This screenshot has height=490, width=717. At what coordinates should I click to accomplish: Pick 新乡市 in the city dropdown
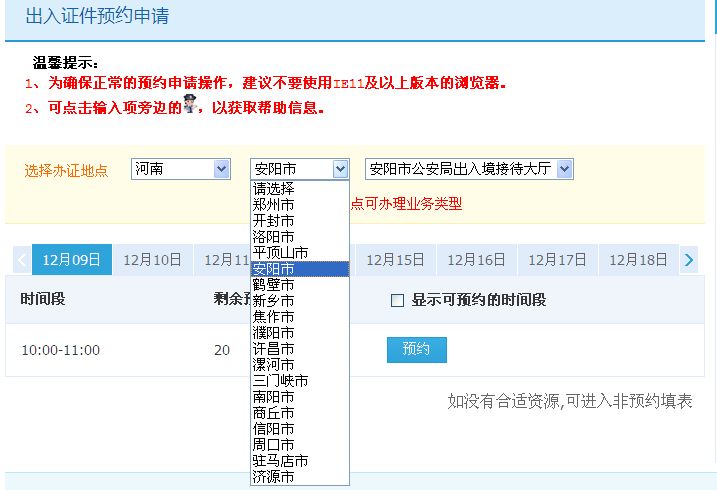273,301
